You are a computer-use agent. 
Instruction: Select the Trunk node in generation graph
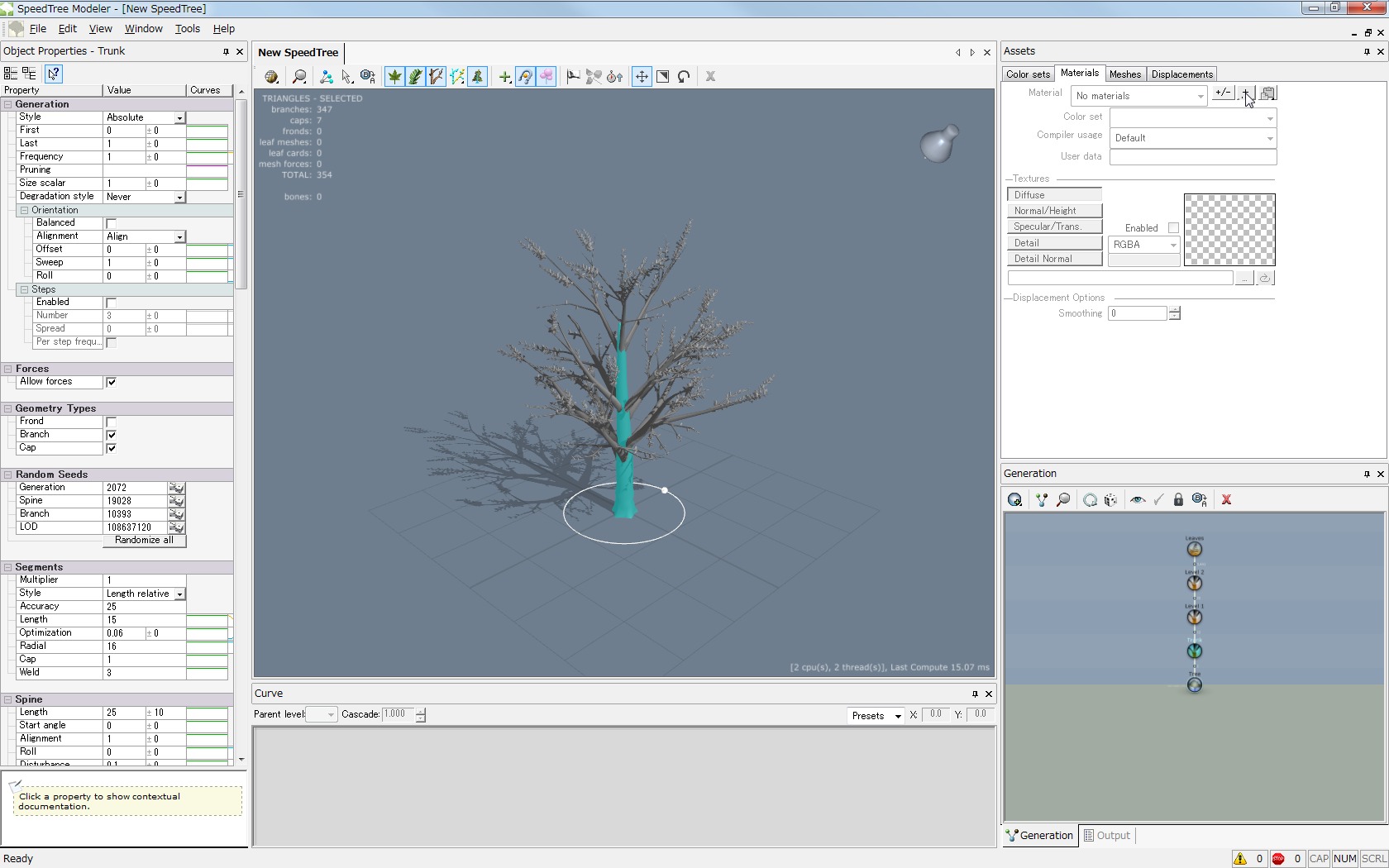tap(1194, 651)
